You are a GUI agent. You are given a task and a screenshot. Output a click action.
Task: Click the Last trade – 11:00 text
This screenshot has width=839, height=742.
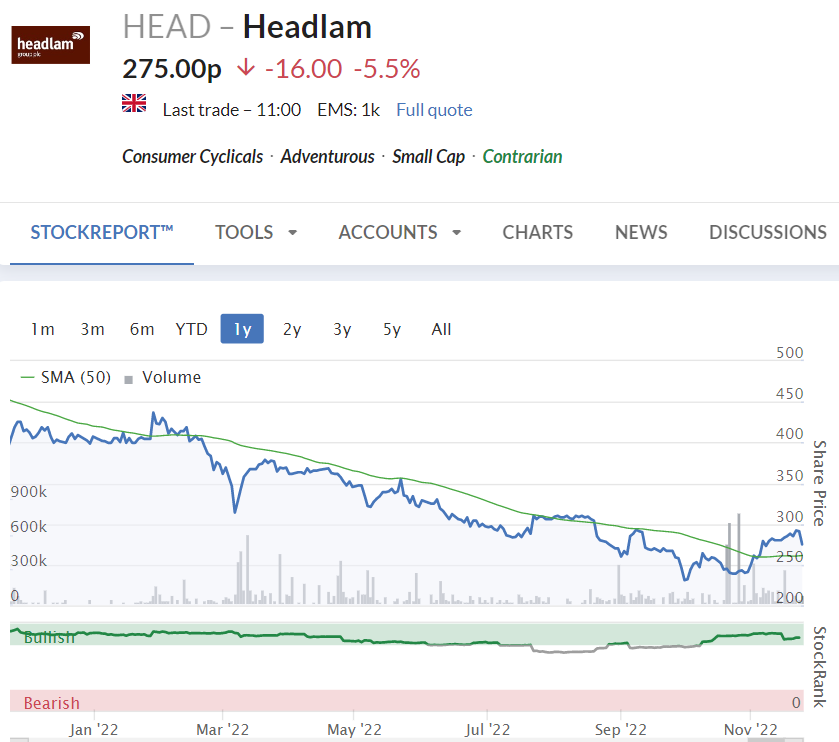[x=232, y=110]
